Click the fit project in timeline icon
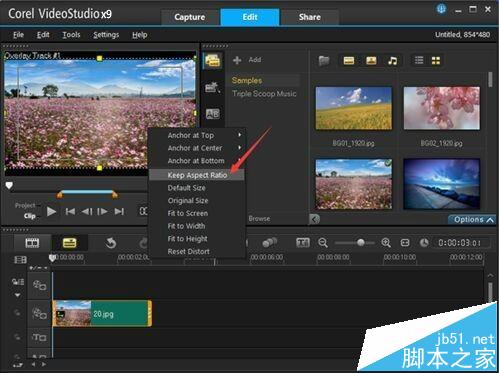499x373 pixels. pyautogui.click(x=405, y=243)
